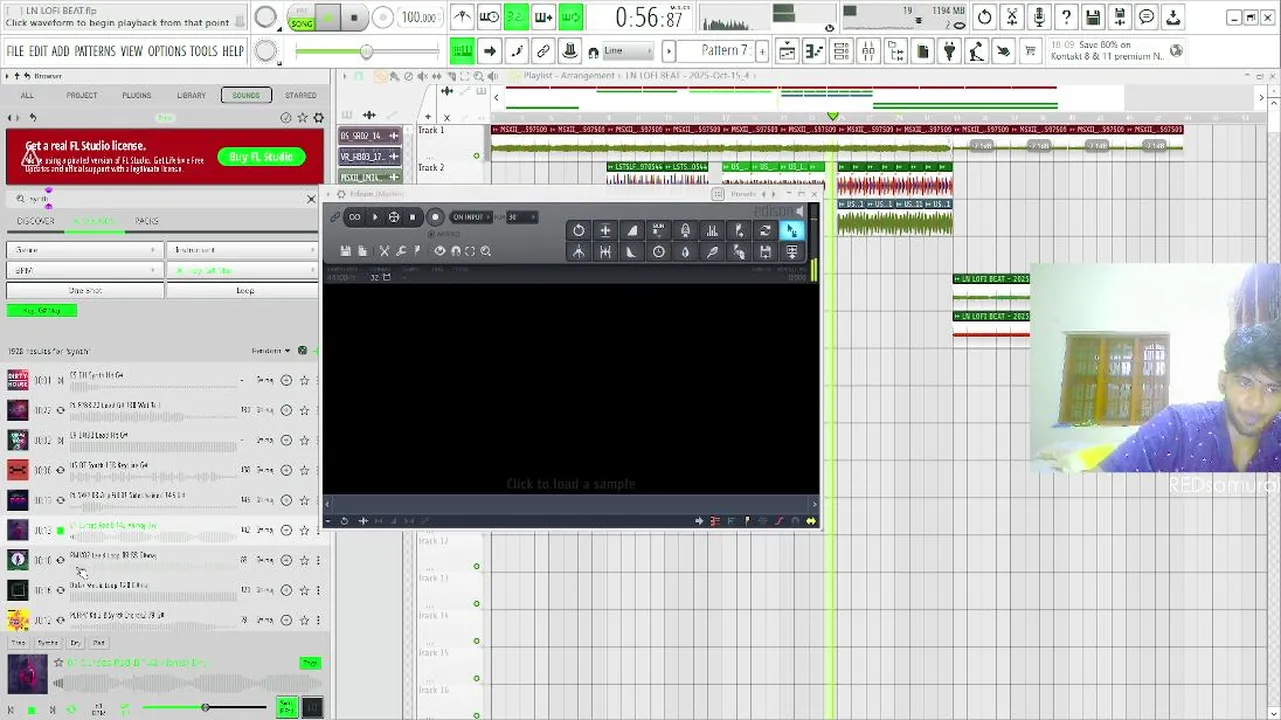
Task: Click the tempo field showing 100.000
Action: (x=419, y=18)
